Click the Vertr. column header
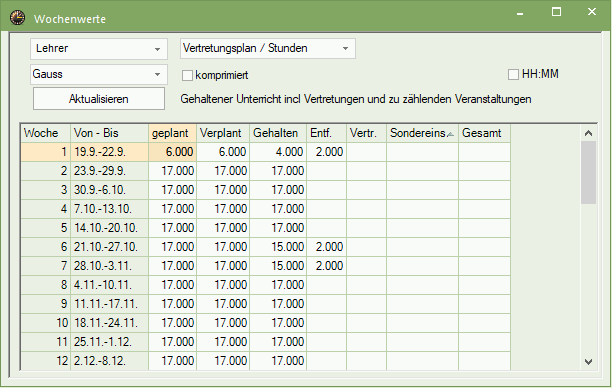Image resolution: width=612 pixels, height=388 pixels. 366,133
